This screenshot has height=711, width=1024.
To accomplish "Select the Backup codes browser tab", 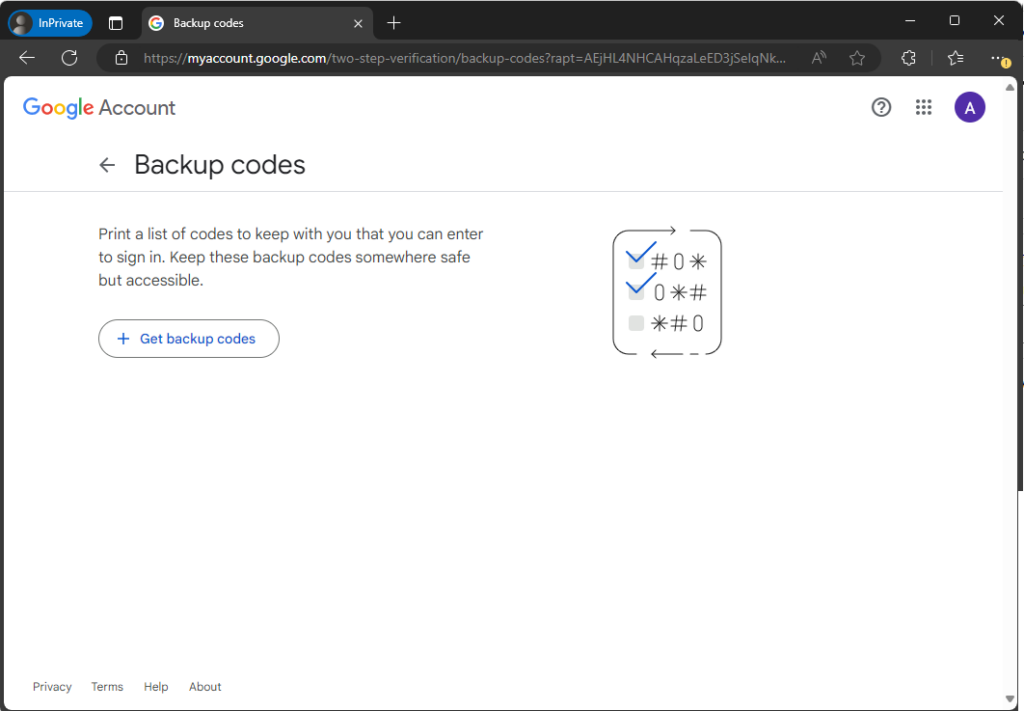I will click(250, 22).
